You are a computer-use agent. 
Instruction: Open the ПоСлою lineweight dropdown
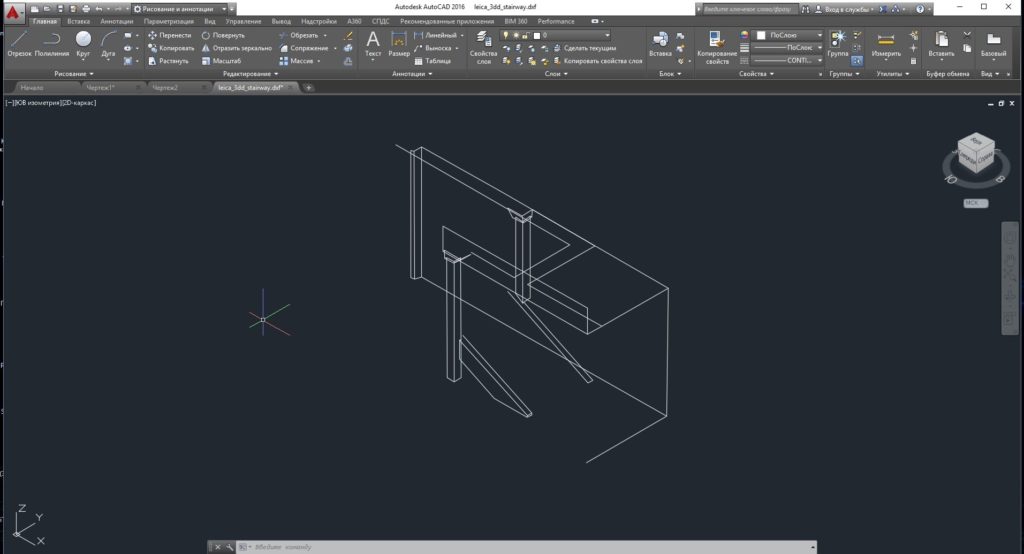tap(788, 48)
